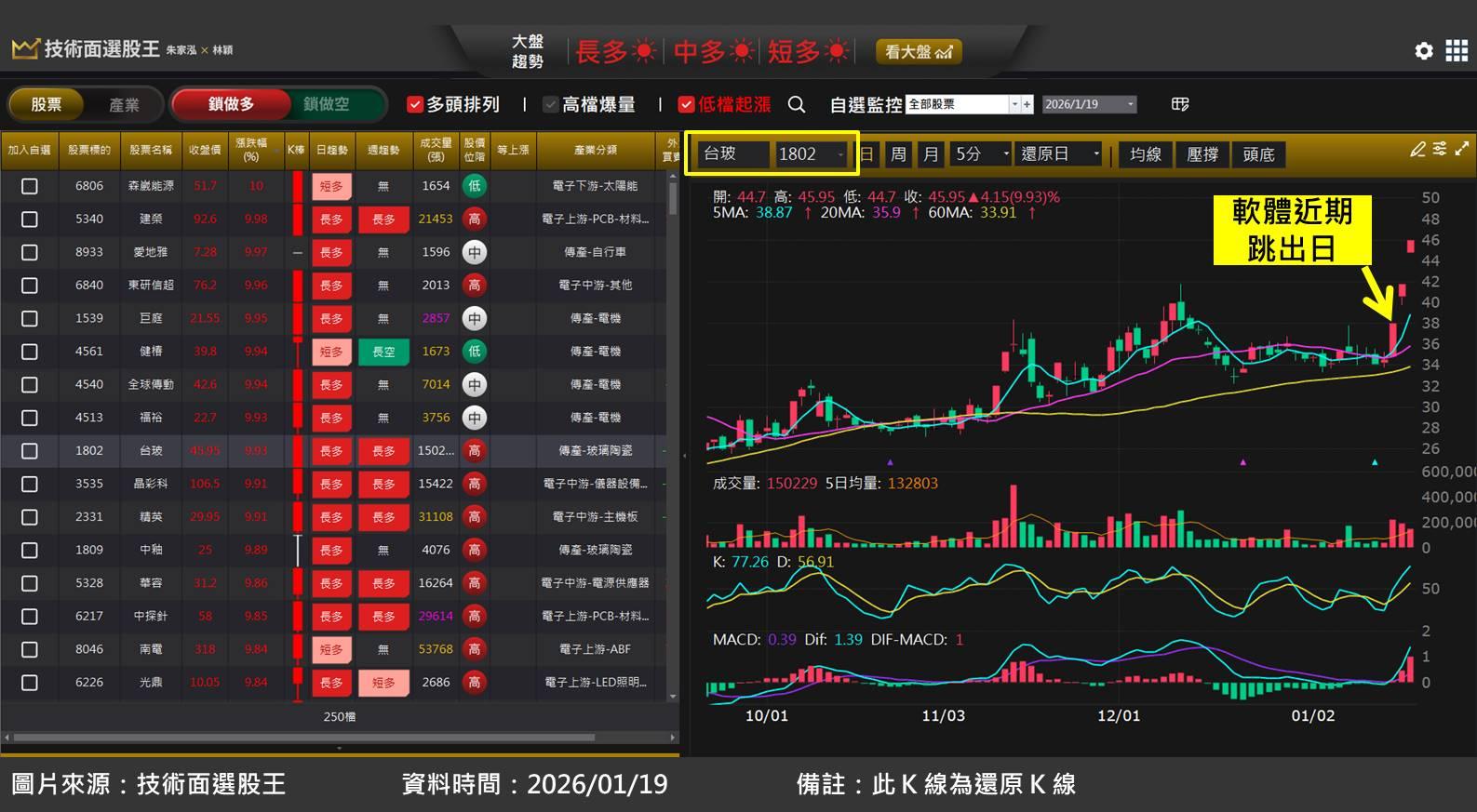Click the 中 price-level badge for 4513
The image size is (1477, 812).
pos(475,418)
